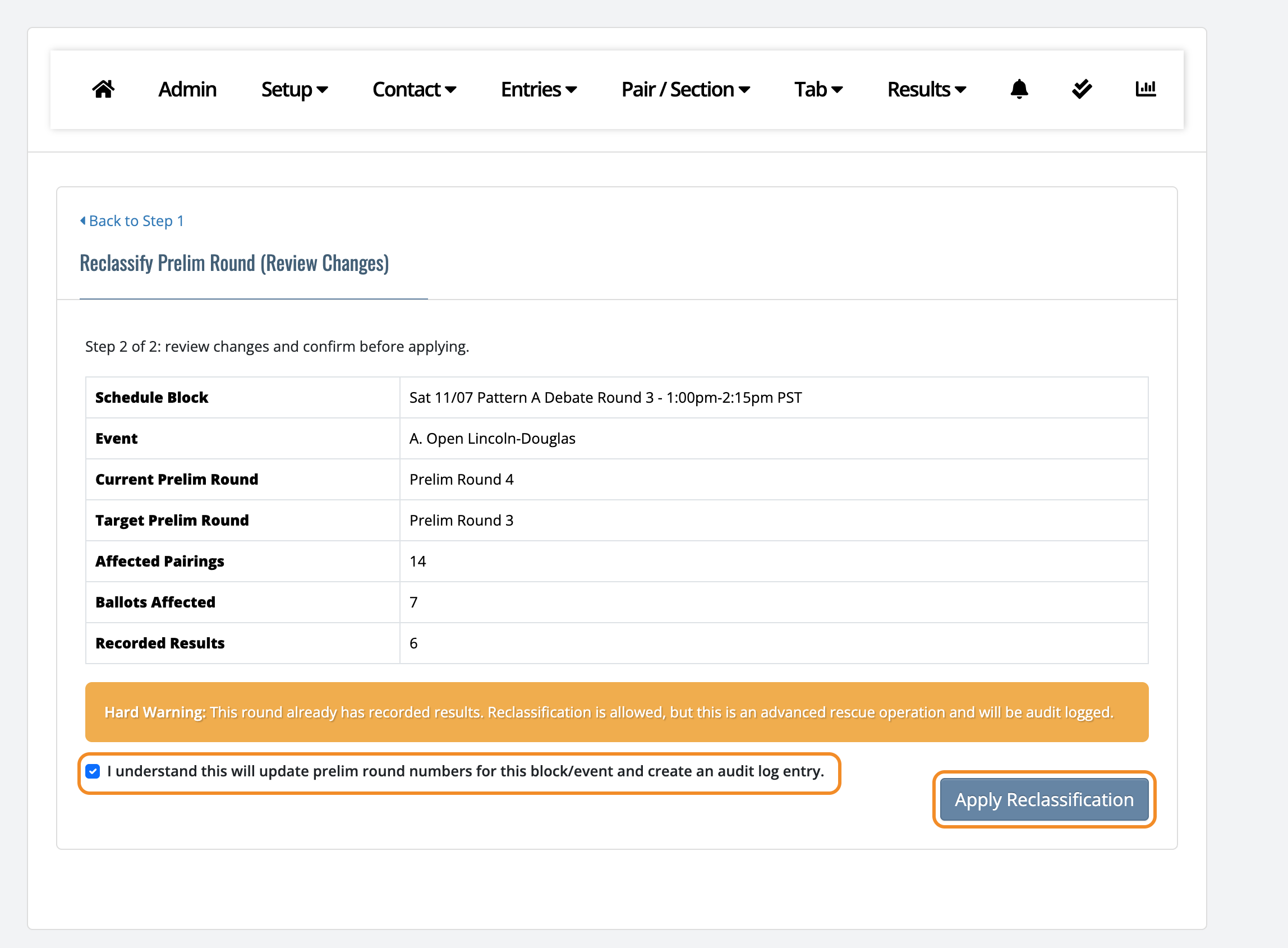Image resolution: width=1288 pixels, height=948 pixels.
Task: Click the 'Prelim Round 3' target value
Action: [x=461, y=520]
